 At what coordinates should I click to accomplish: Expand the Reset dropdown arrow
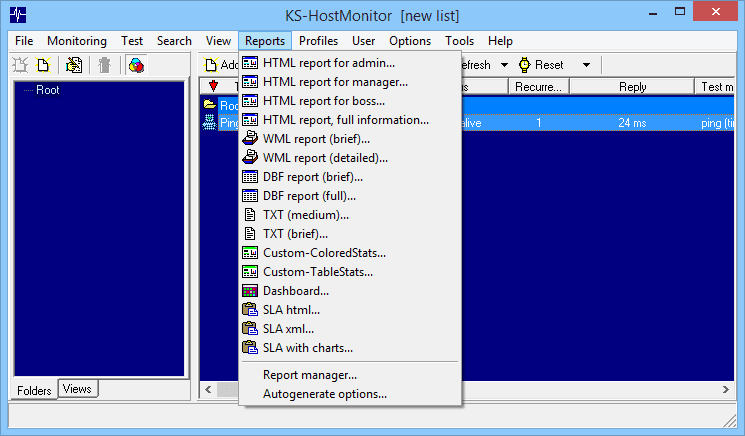coord(586,65)
